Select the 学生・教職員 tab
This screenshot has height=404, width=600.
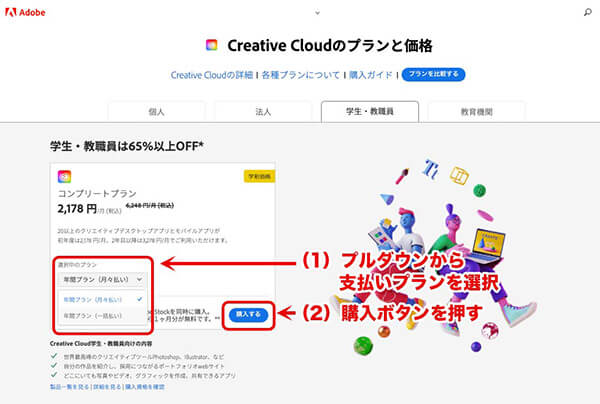tap(370, 111)
